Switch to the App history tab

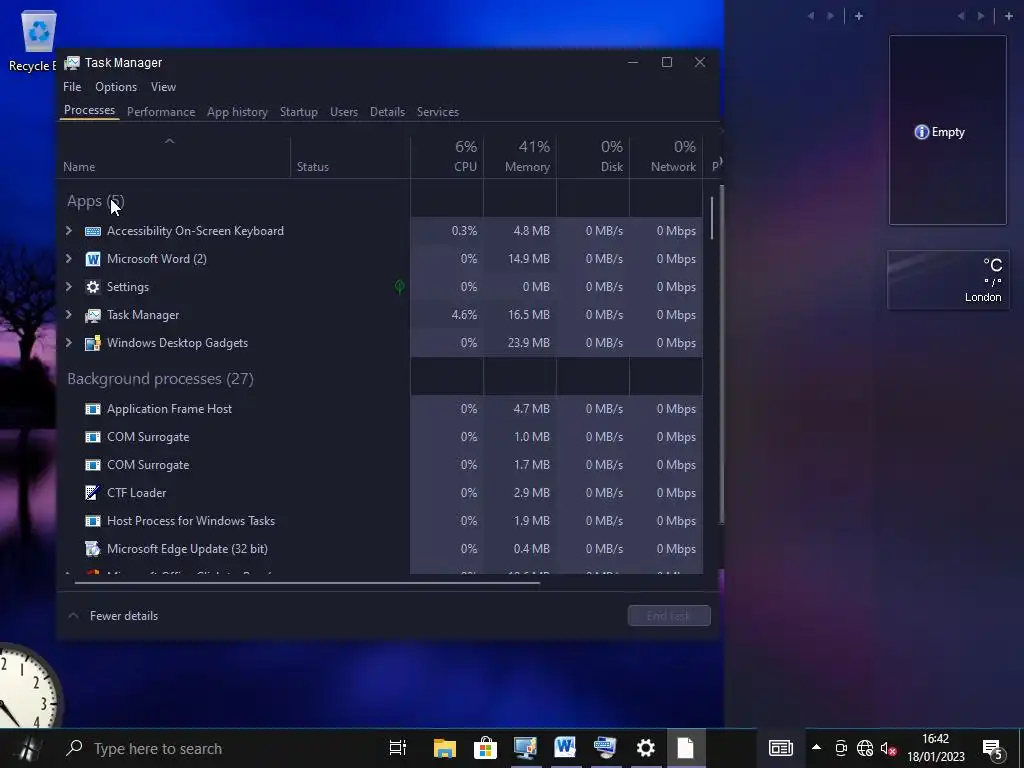click(237, 112)
